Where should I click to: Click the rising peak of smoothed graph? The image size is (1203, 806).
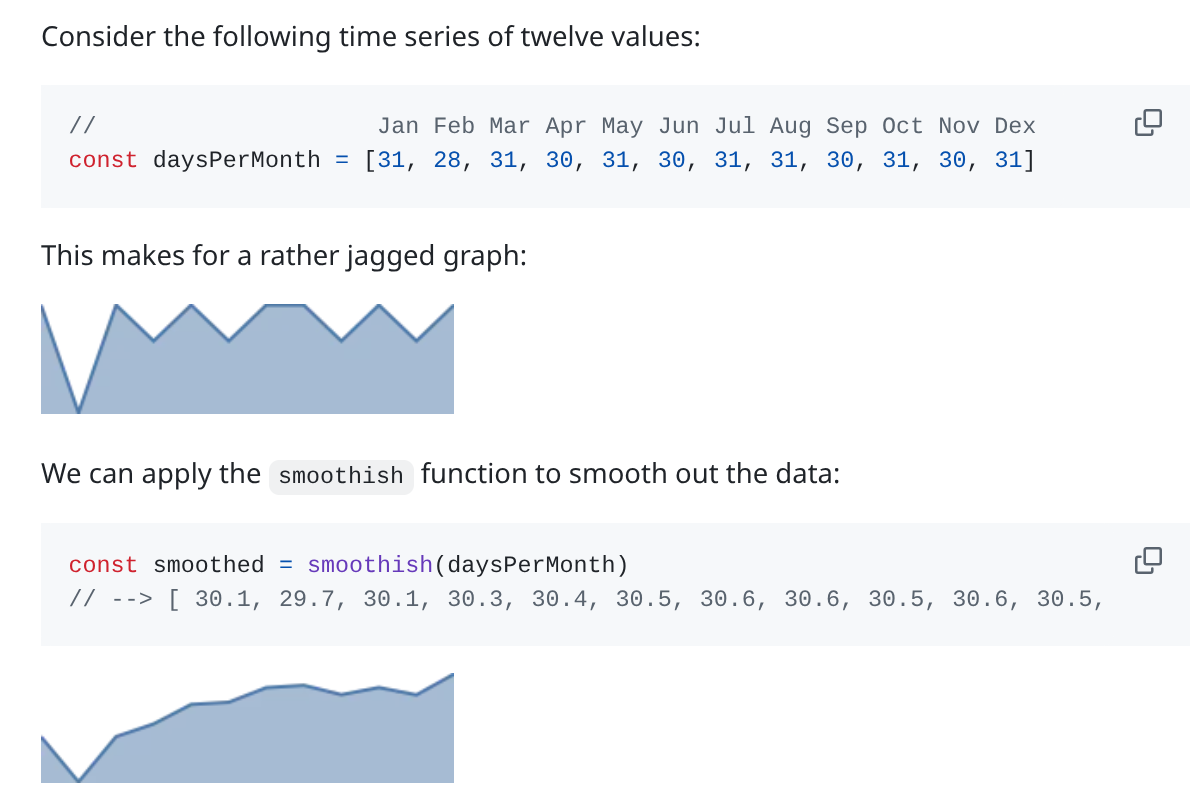pos(451,677)
